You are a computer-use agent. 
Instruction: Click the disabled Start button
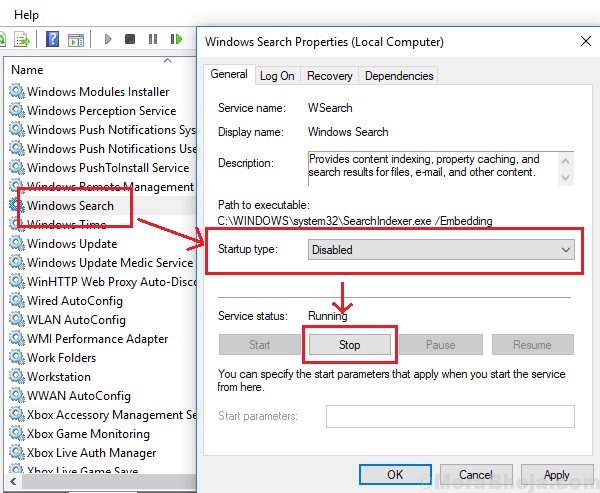[x=259, y=344]
